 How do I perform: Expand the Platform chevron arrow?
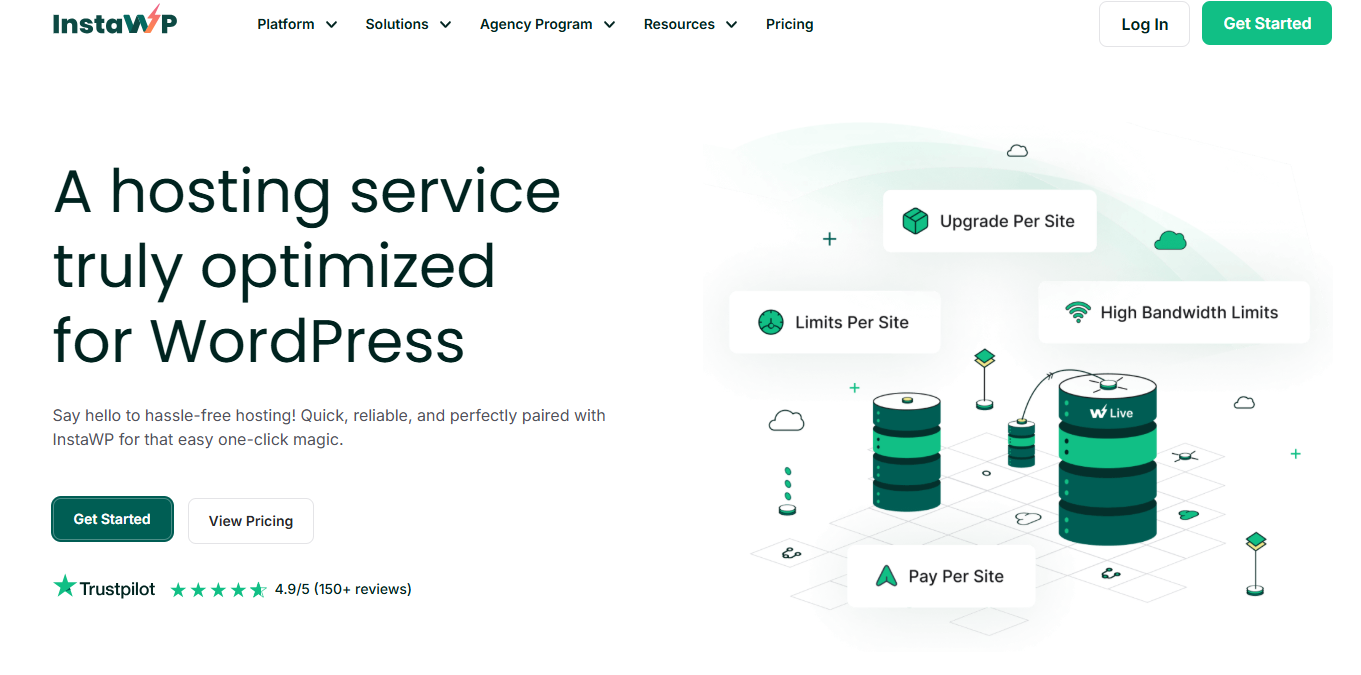[331, 24]
